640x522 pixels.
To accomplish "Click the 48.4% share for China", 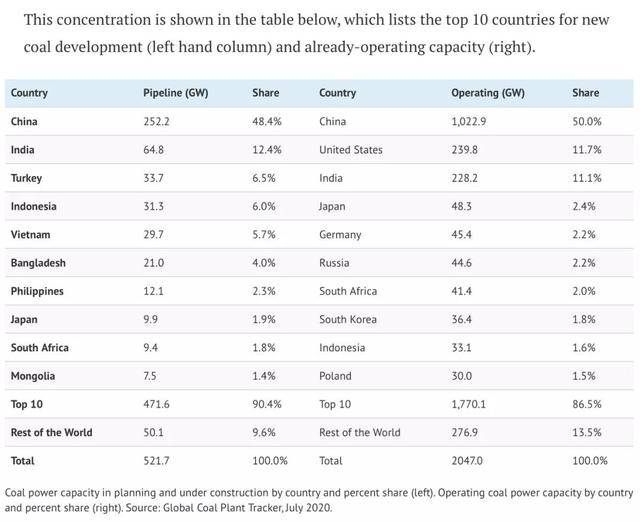I will pyautogui.click(x=266, y=121).
